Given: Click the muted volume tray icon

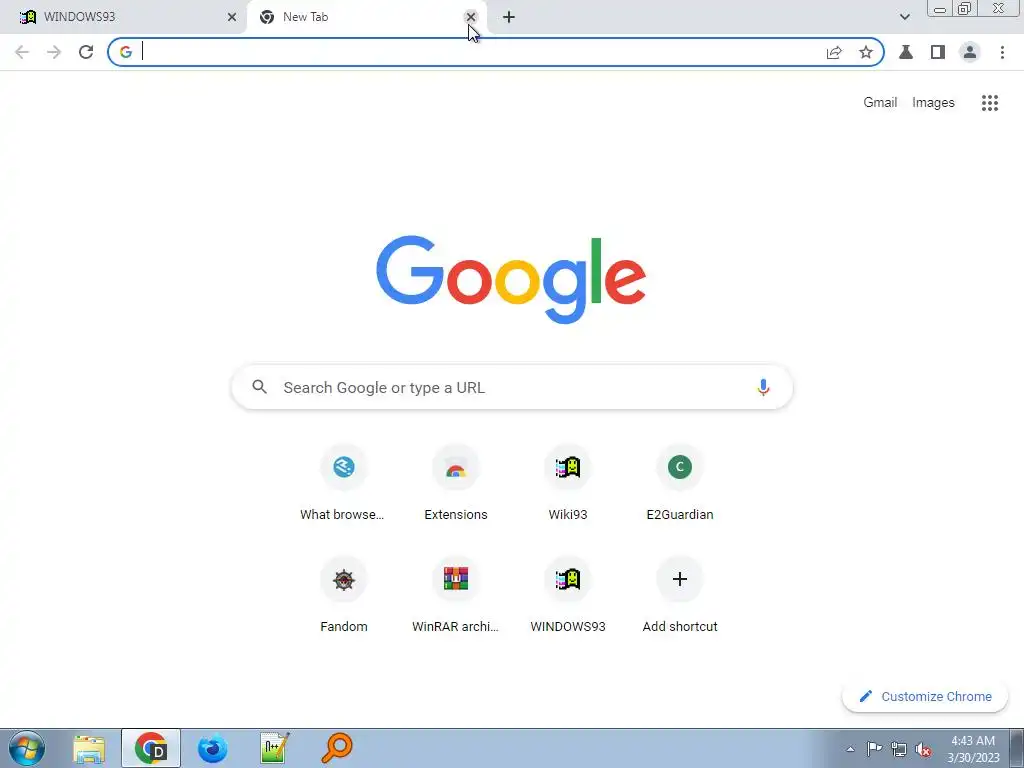Looking at the screenshot, I should (923, 749).
